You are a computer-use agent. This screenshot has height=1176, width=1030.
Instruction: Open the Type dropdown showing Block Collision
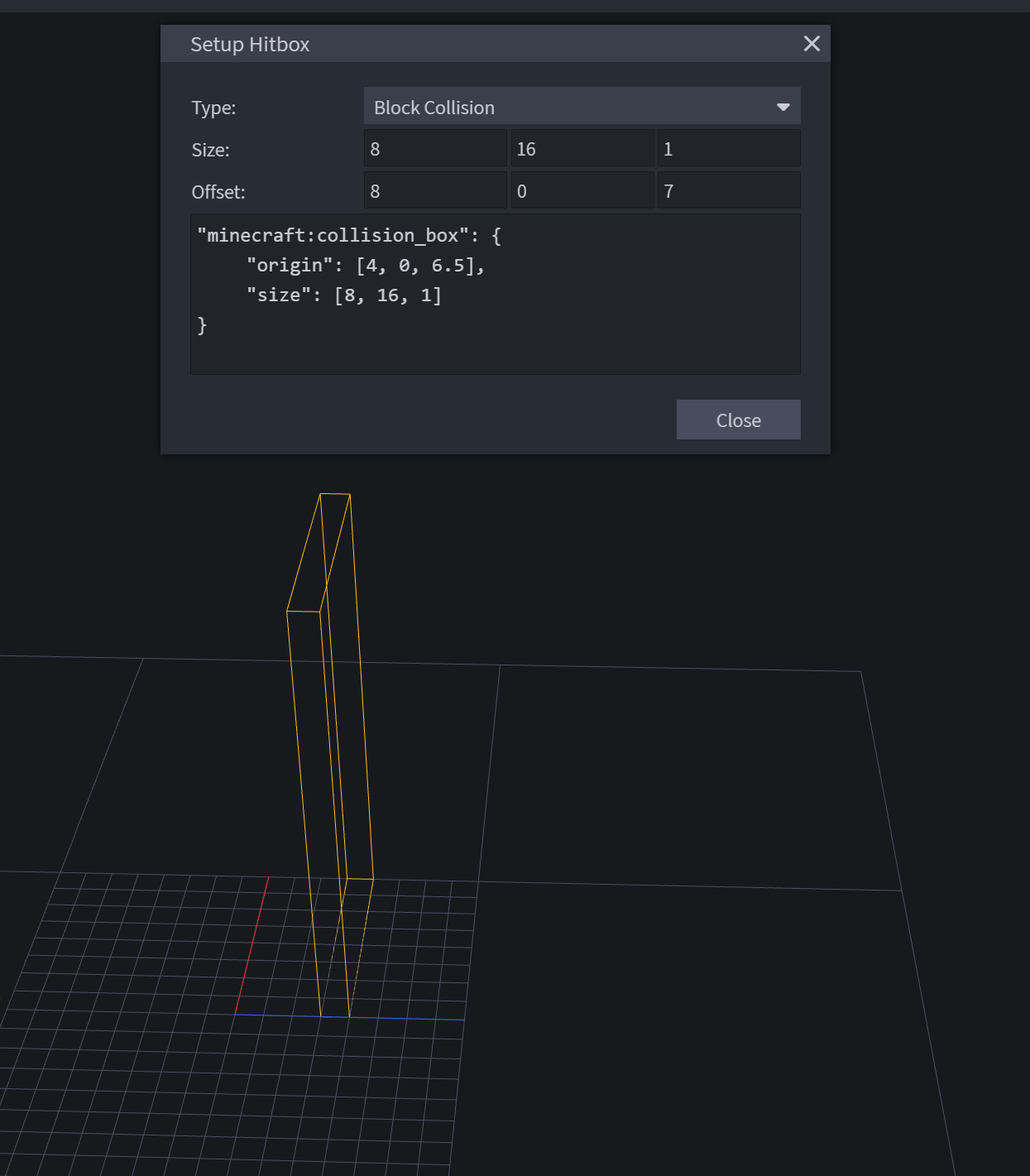(x=571, y=108)
